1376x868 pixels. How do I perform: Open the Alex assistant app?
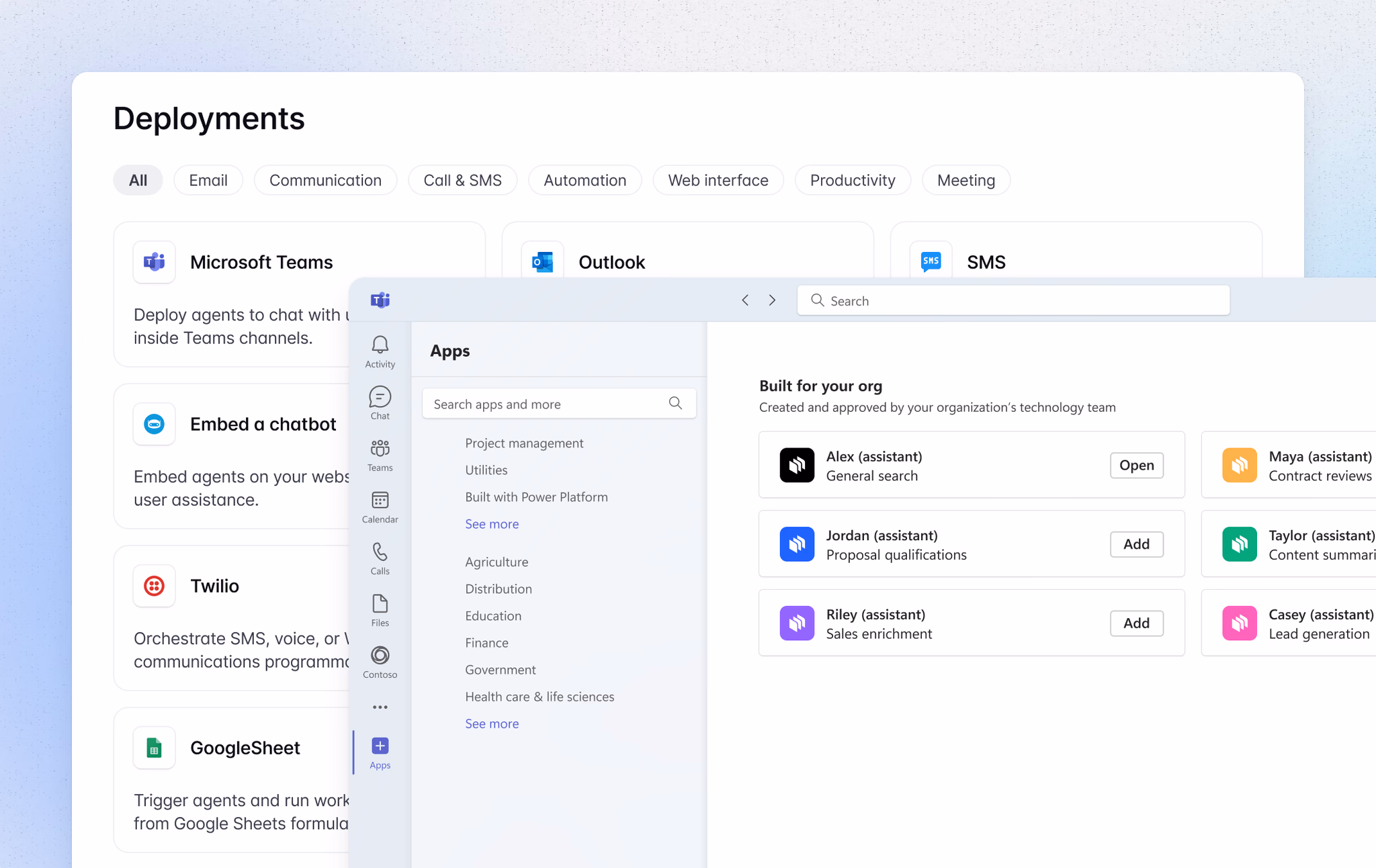pyautogui.click(x=1136, y=465)
